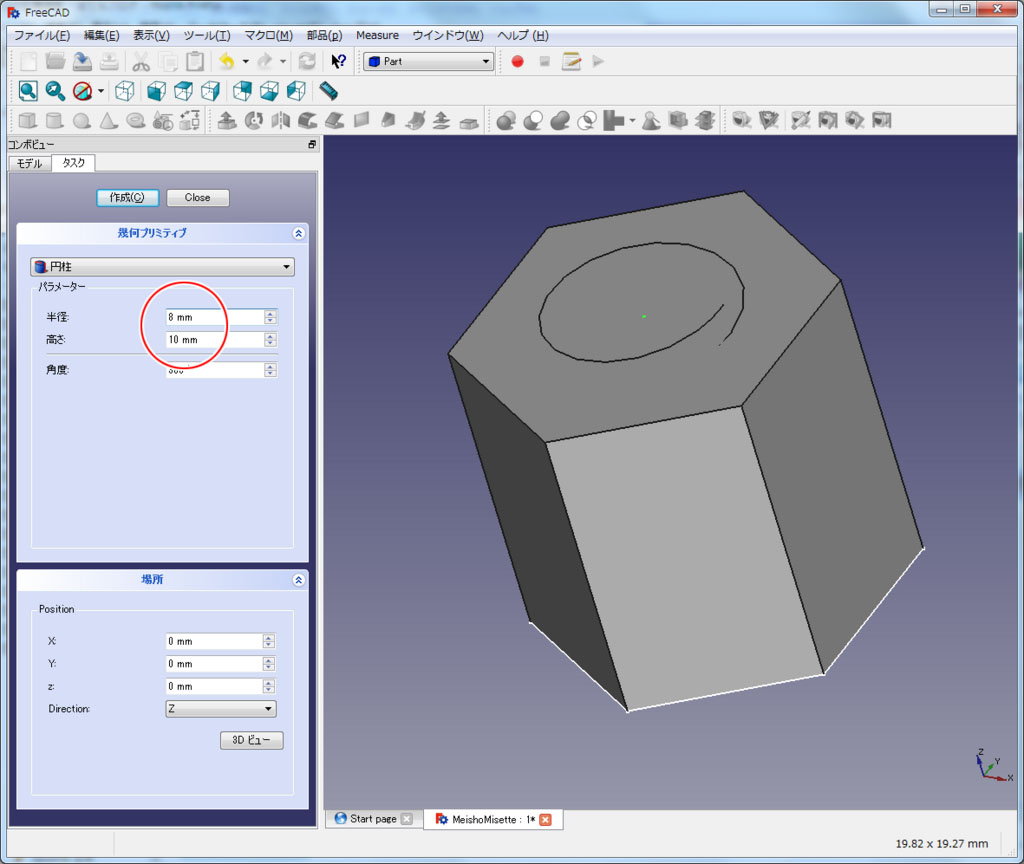
Task: Open the マクロ(M) menu
Action: coord(268,35)
